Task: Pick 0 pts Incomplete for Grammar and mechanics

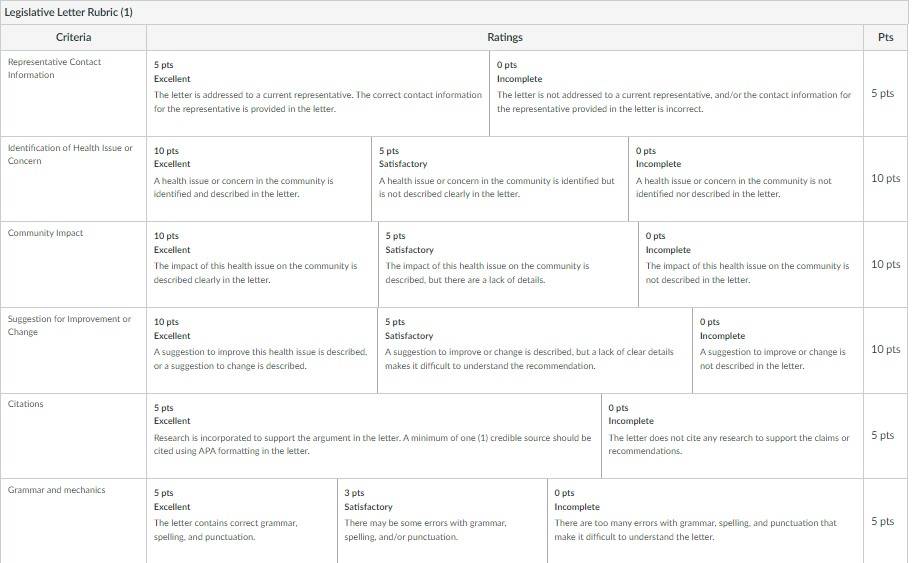Action: click(x=706, y=520)
